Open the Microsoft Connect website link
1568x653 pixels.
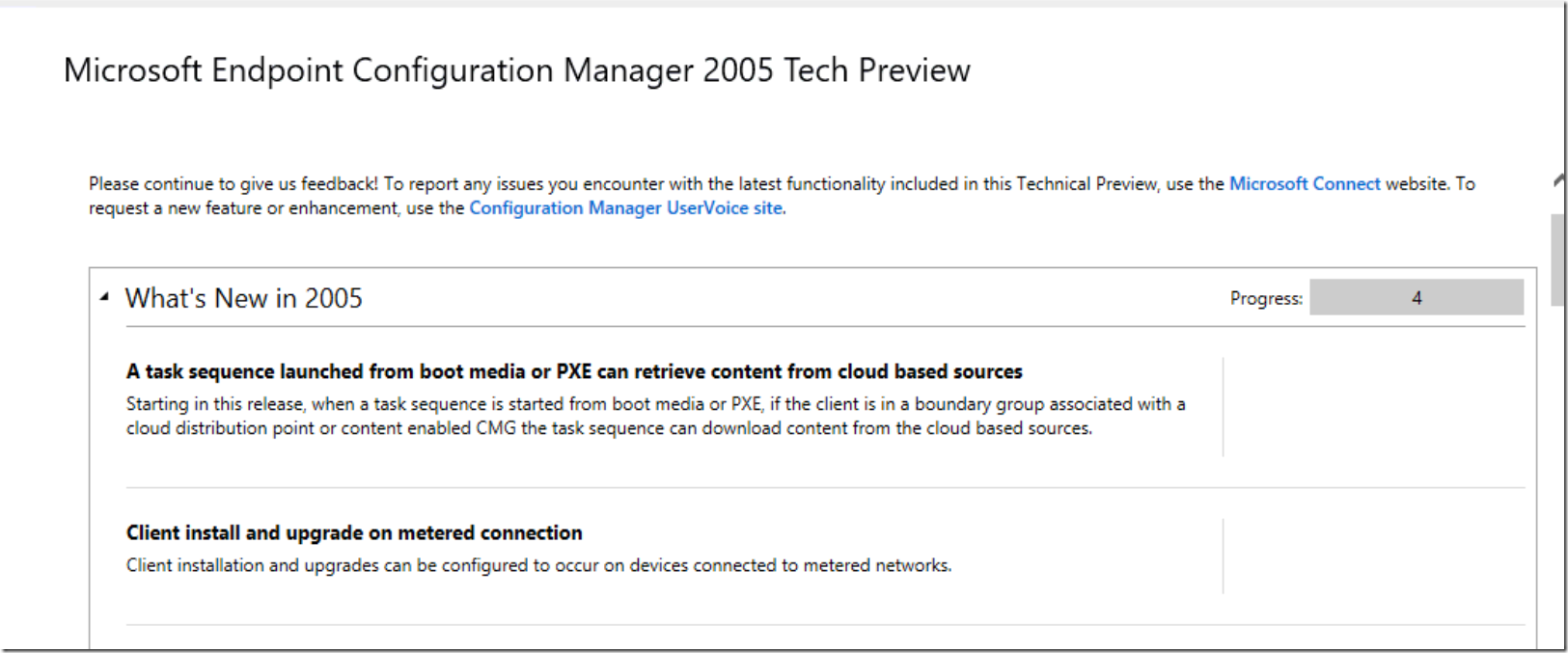click(x=1304, y=183)
